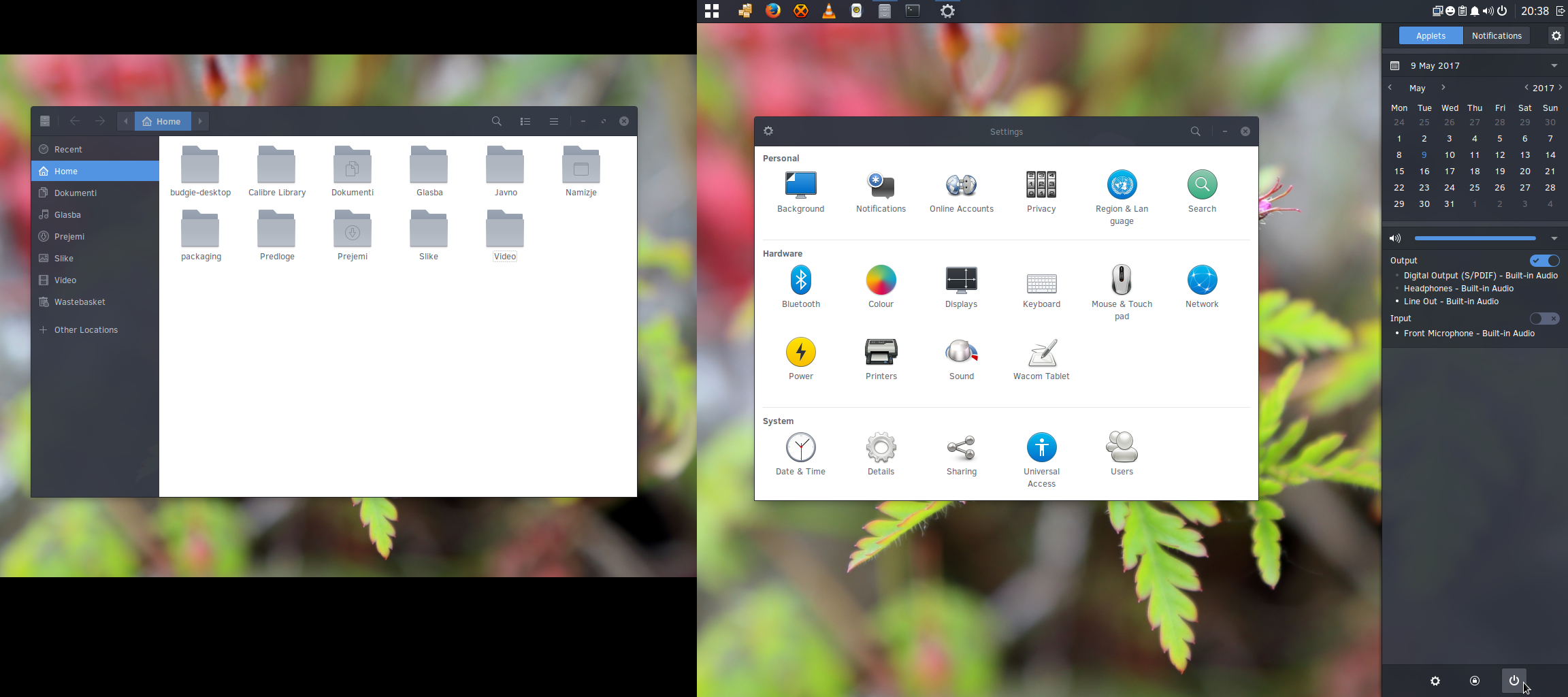This screenshot has height=697, width=1568.
Task: Select Digital Output (S/PDIF) audio device
Action: (x=1480, y=276)
